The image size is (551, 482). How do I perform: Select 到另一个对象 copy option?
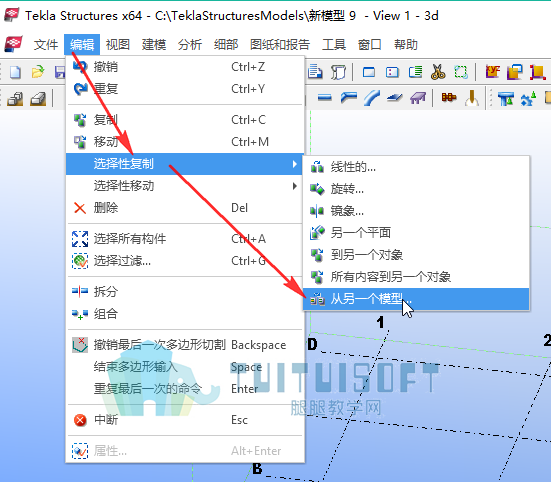(416, 255)
